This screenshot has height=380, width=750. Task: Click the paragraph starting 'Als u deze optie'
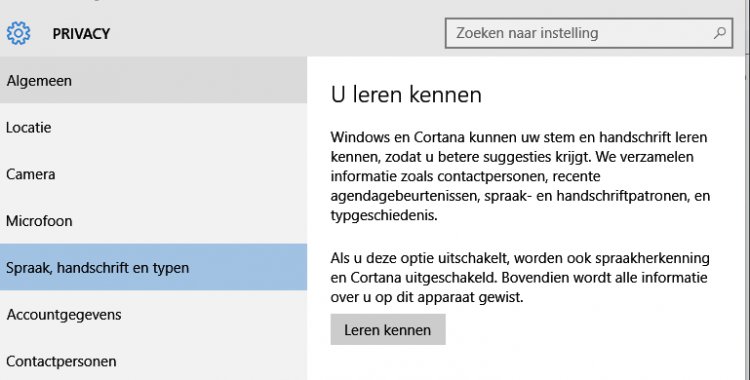click(520, 277)
